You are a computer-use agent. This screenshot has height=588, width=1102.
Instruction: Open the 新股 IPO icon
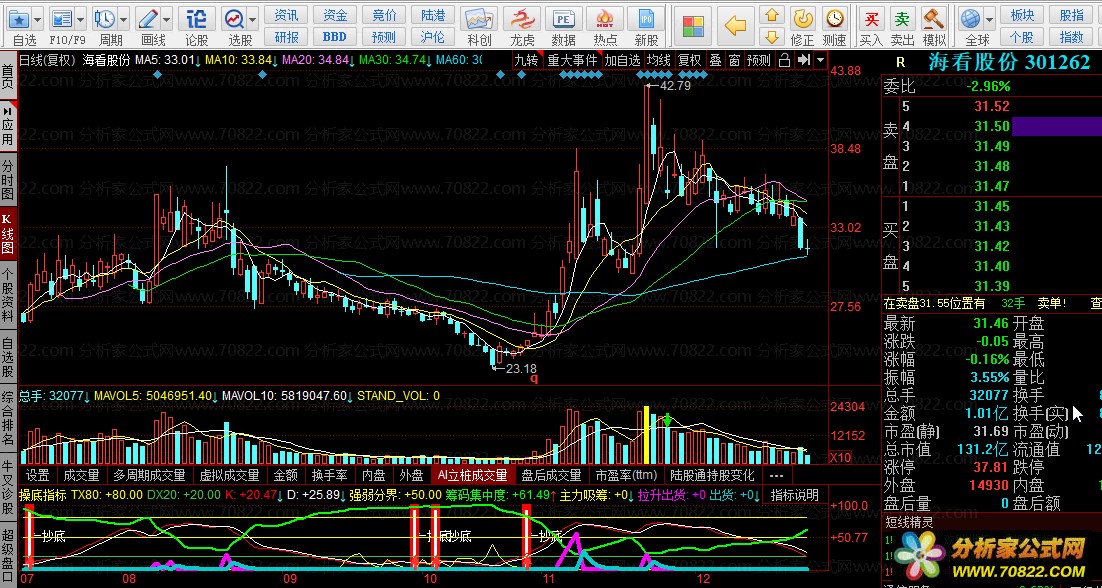tap(647, 21)
